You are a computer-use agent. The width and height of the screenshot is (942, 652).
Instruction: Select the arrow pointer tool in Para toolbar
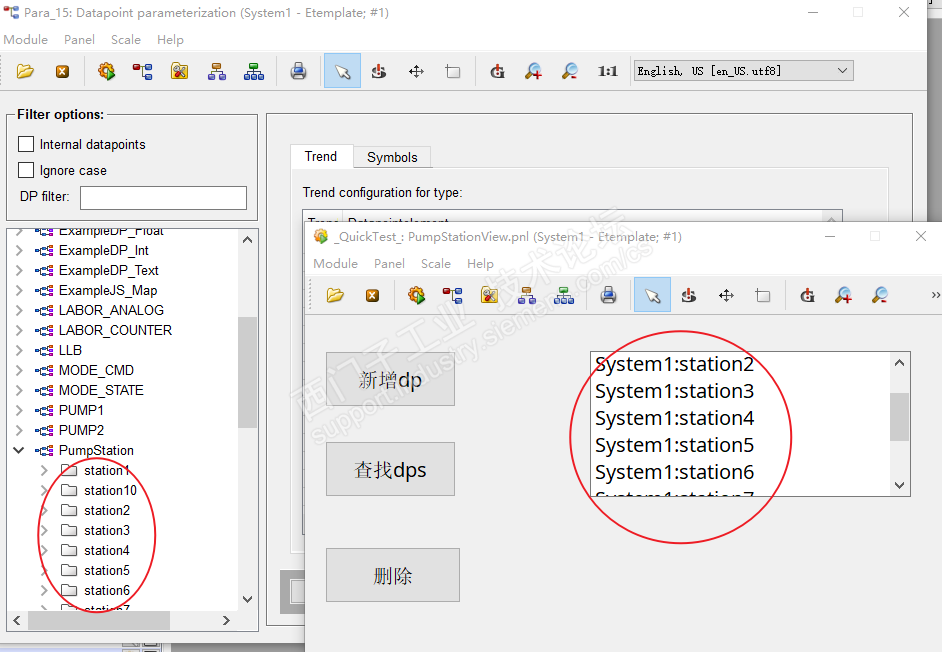click(x=342, y=71)
